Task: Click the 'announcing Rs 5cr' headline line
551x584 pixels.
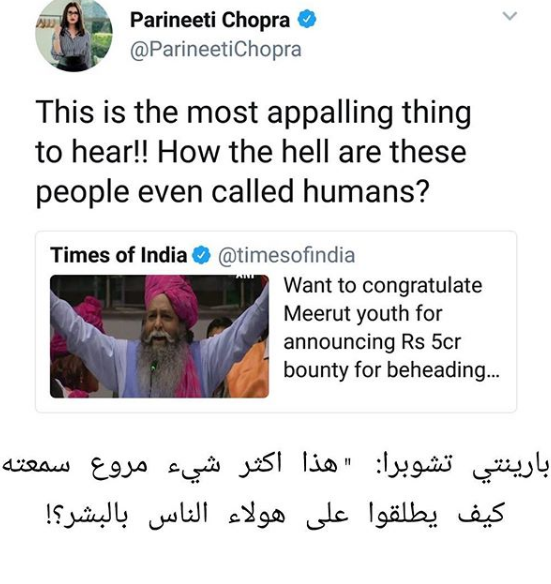Action: pos(372,342)
